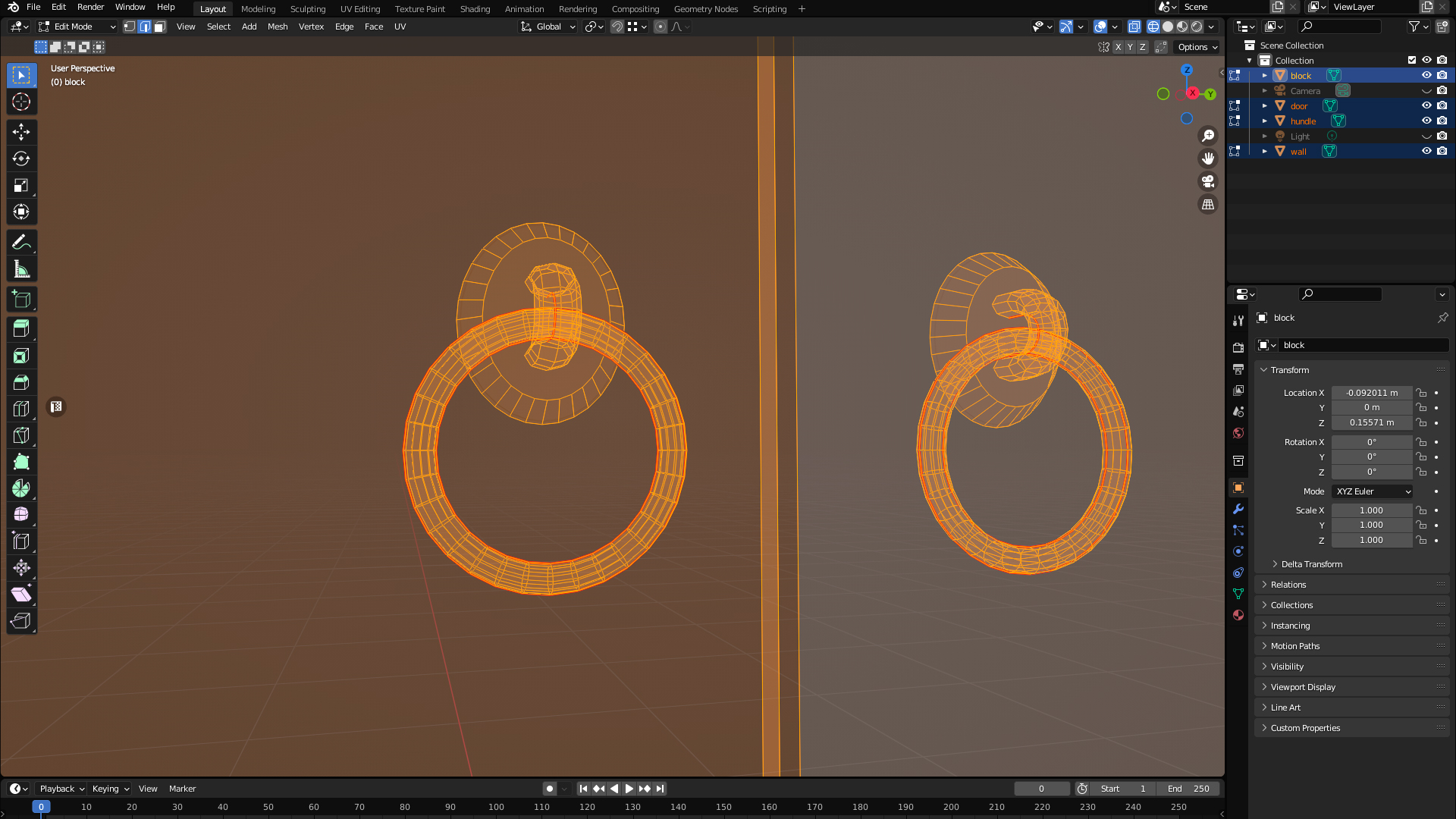1456x819 pixels.
Task: Open the Edit Mode dropdown
Action: point(77,27)
